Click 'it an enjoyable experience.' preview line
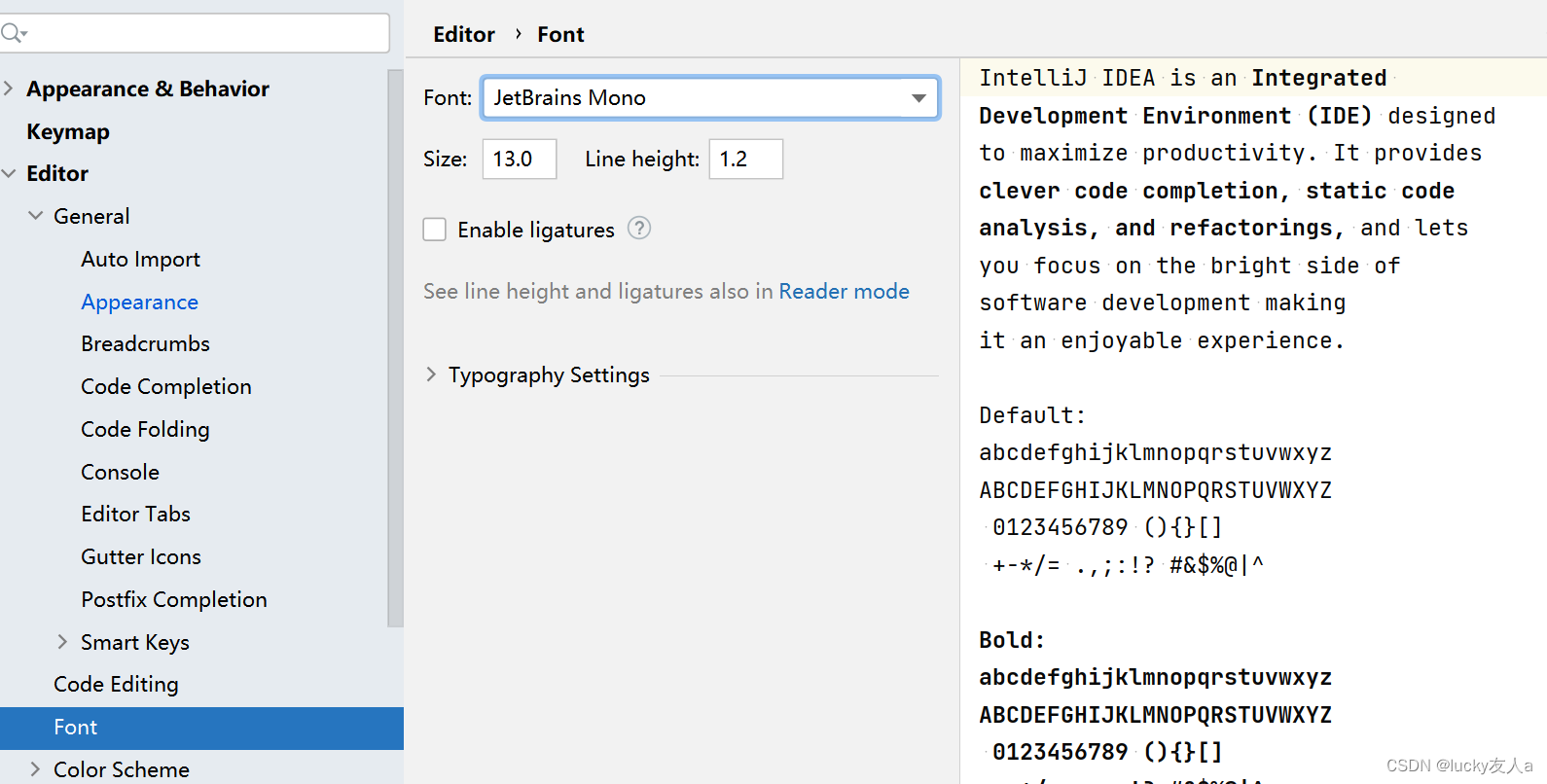The image size is (1547, 784). [1162, 340]
